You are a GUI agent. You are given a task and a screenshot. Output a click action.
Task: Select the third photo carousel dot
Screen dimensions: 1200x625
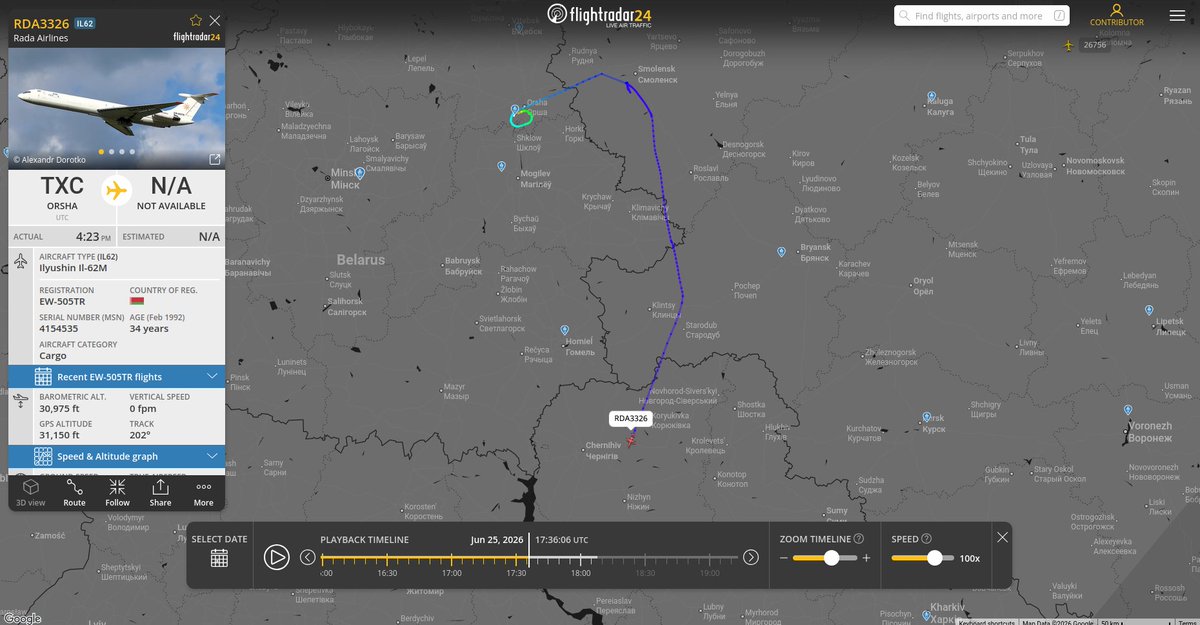point(121,152)
